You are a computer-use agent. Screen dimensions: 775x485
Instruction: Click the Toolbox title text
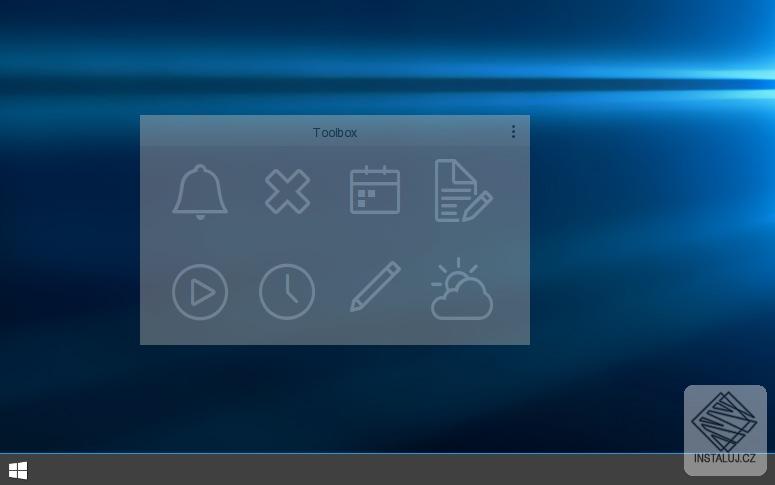click(x=335, y=132)
